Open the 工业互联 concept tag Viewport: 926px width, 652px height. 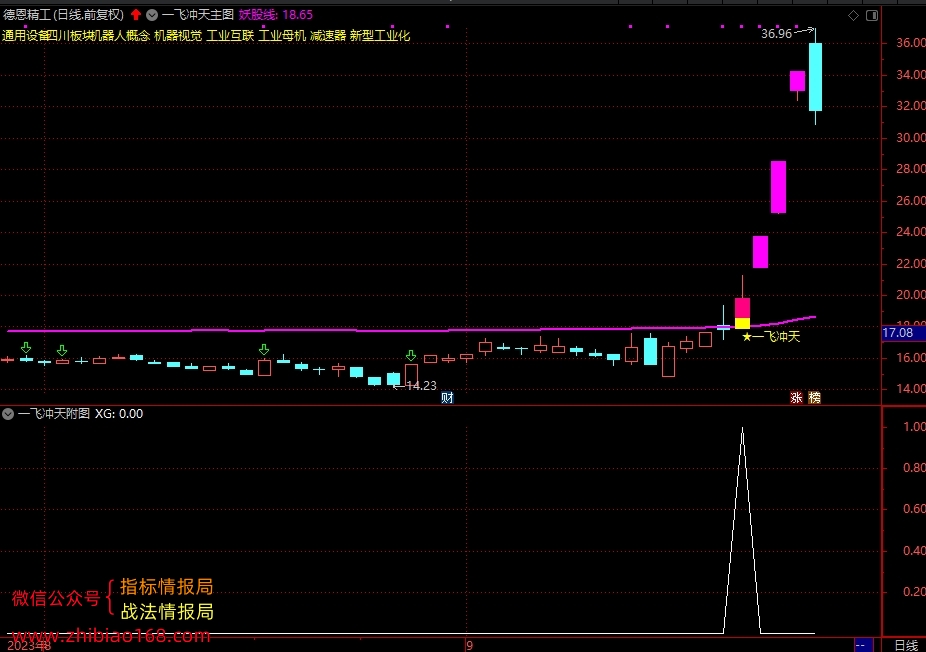click(x=230, y=35)
